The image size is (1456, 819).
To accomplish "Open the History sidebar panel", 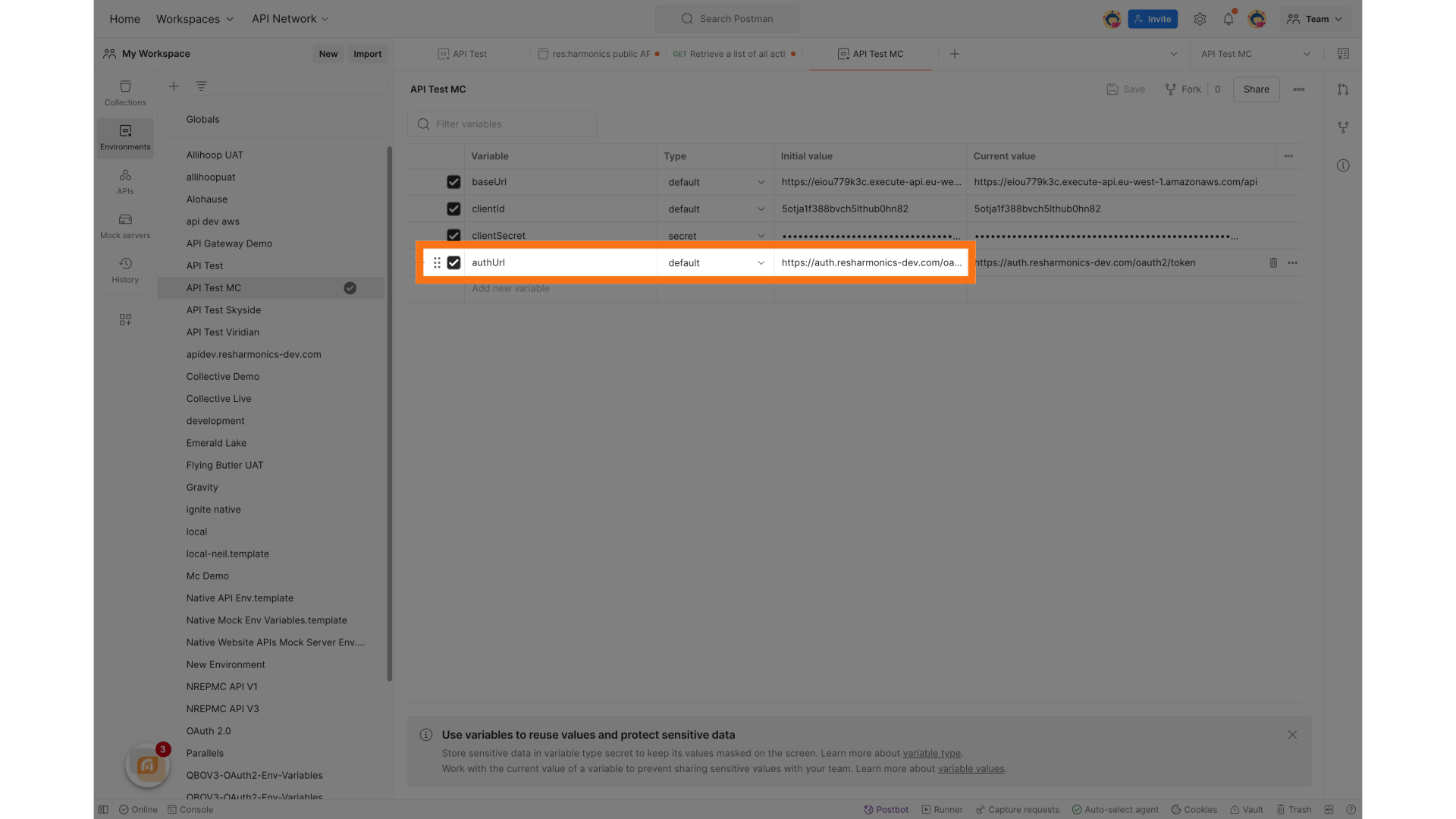I will pos(125,271).
